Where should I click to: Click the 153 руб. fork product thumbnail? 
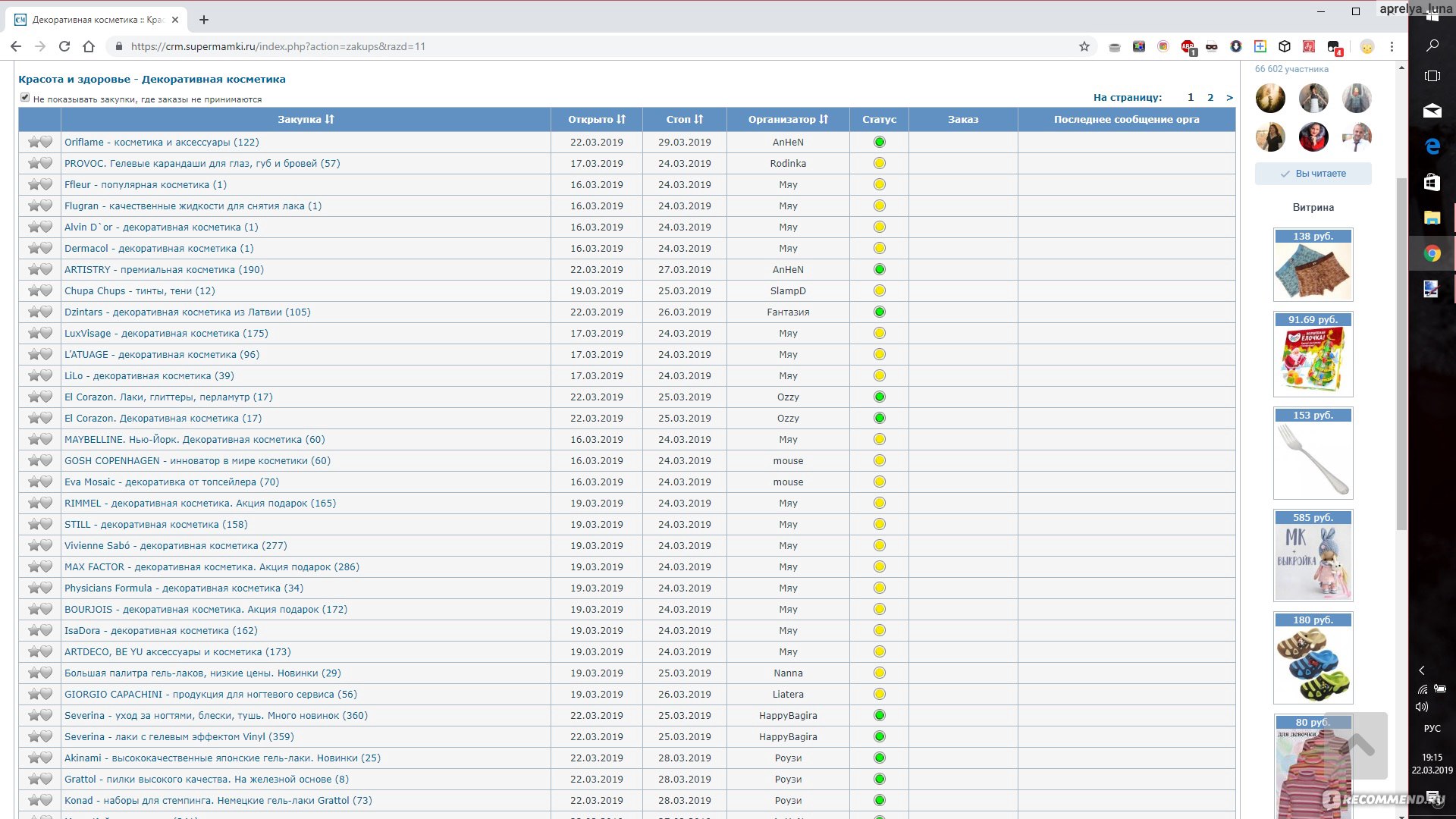tap(1313, 453)
